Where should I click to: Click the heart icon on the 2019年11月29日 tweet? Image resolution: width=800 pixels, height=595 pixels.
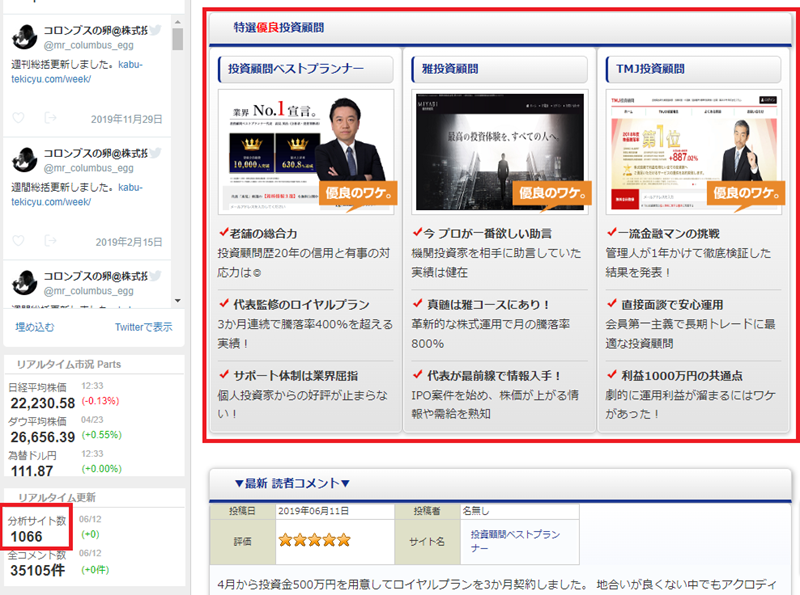(18, 118)
